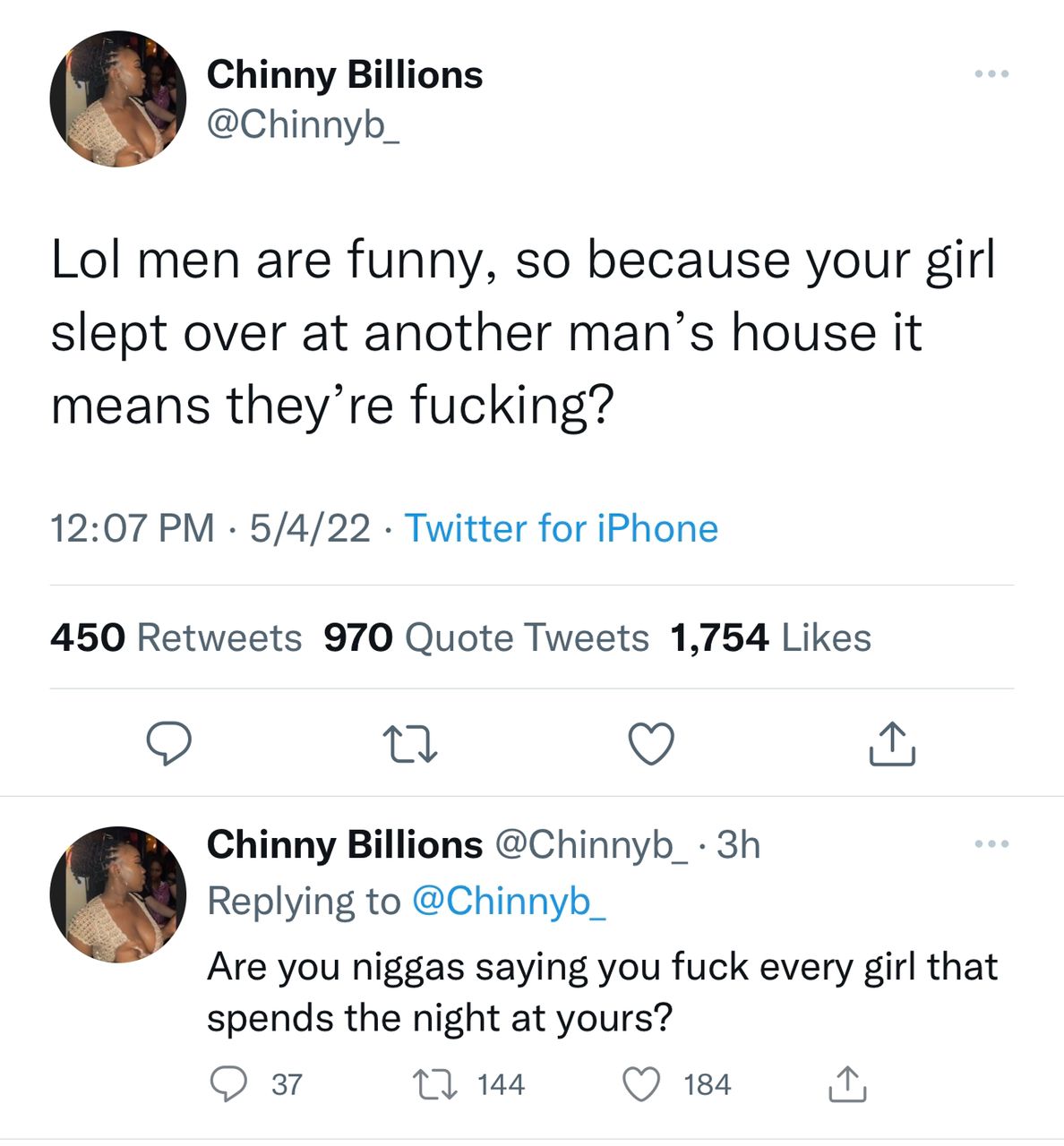View the 1,754 Likes list
Screen dimensions: 1064x1146
click(770, 638)
